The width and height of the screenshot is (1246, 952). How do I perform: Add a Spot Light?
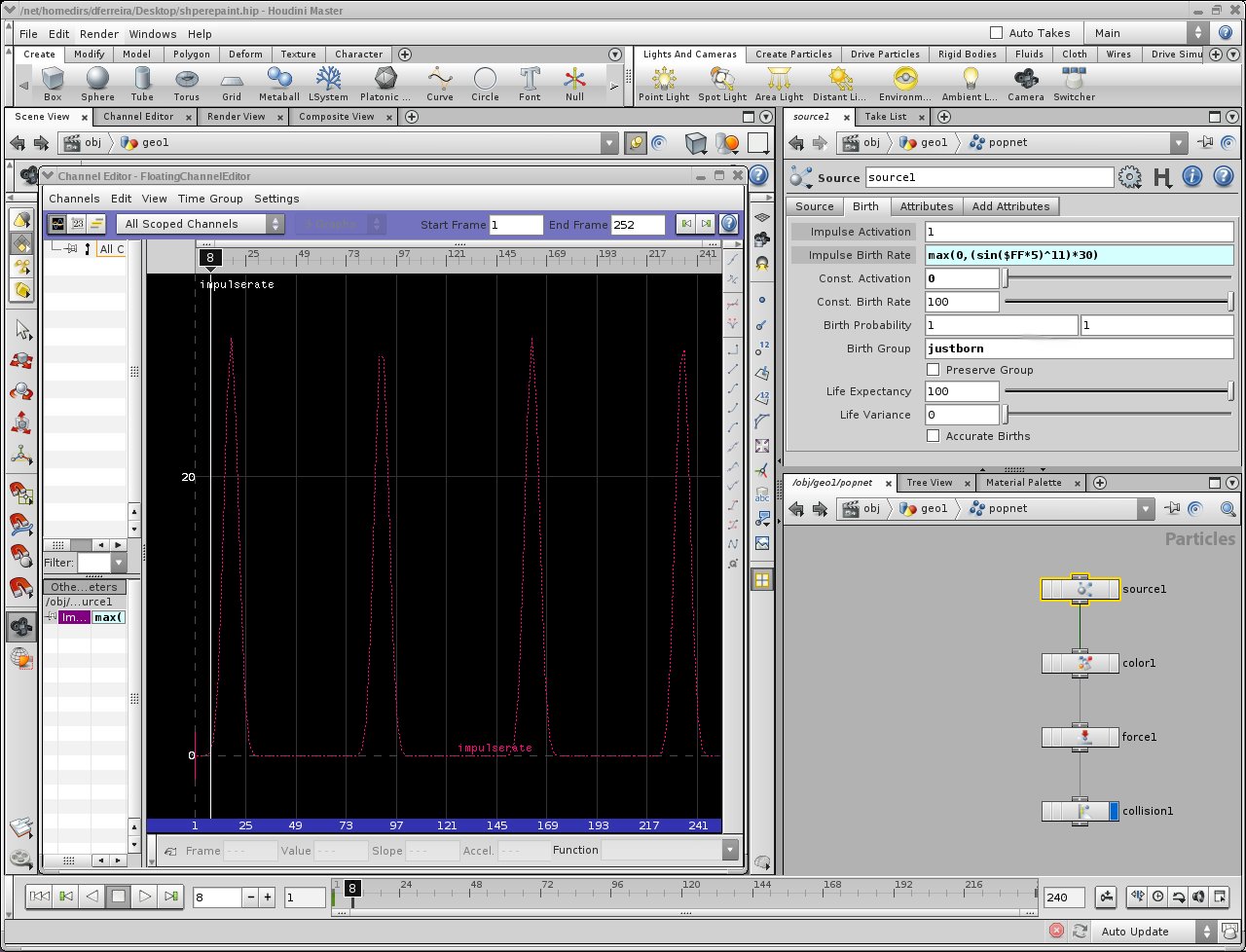coord(722,84)
